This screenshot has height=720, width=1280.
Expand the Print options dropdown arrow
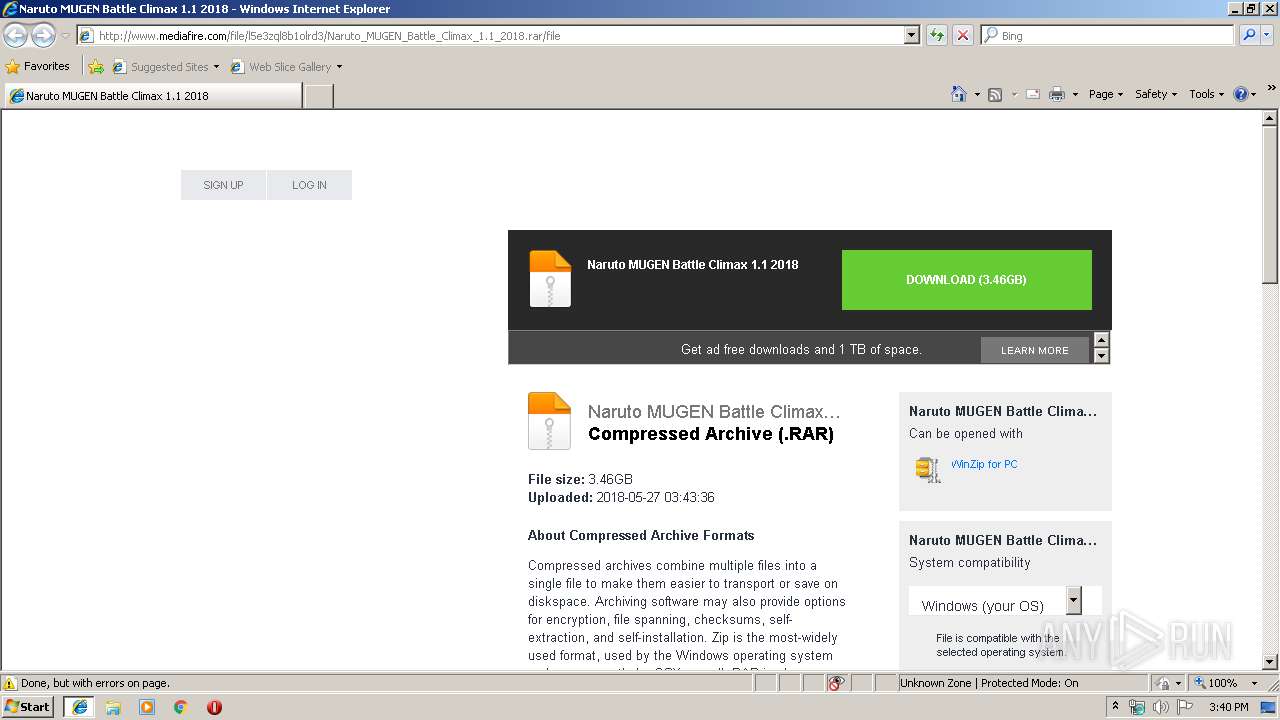pos(1075,94)
